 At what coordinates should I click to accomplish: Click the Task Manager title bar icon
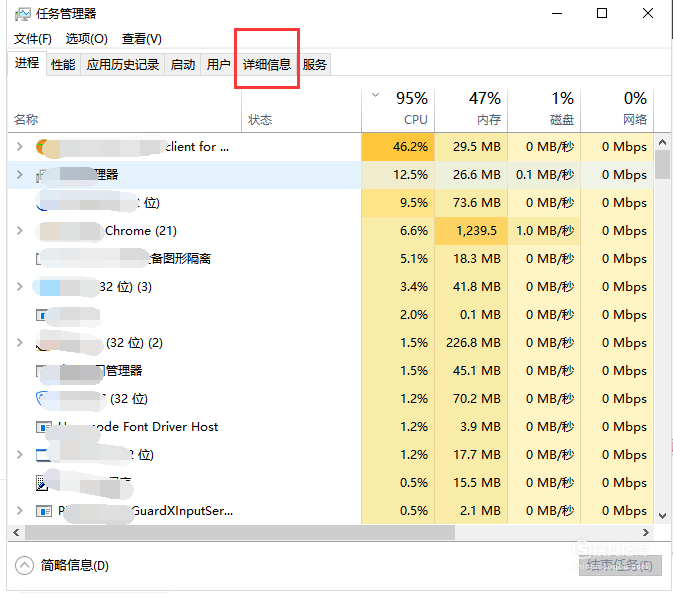pyautogui.click(x=23, y=15)
